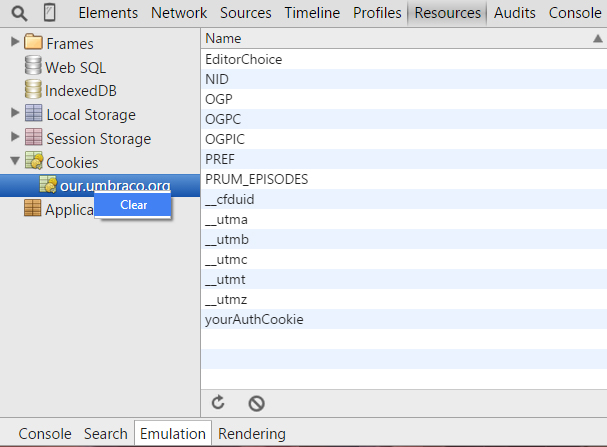Select the Web SQL database icon
The image size is (607, 447).
[x=33, y=67]
